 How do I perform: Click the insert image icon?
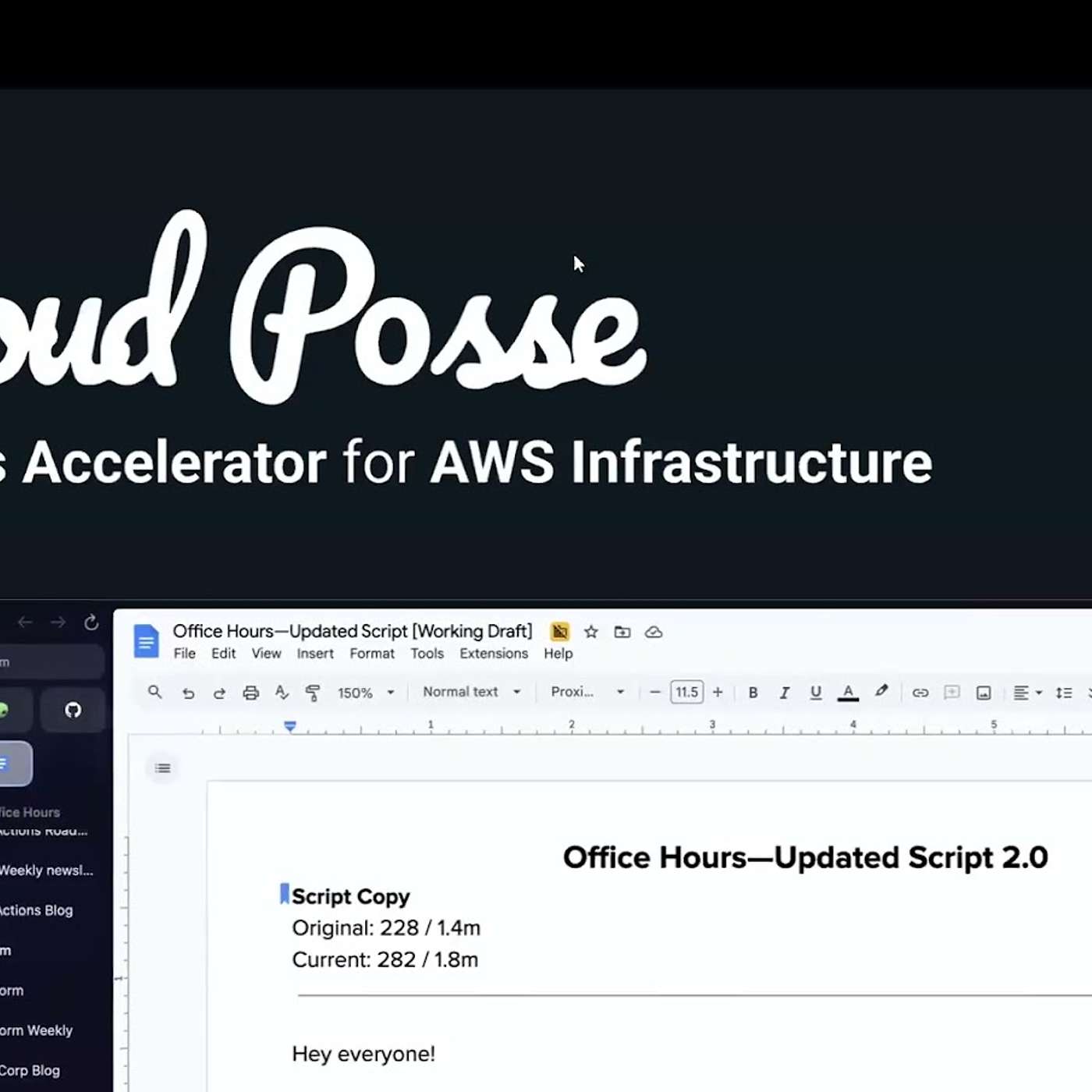pyautogui.click(x=984, y=693)
